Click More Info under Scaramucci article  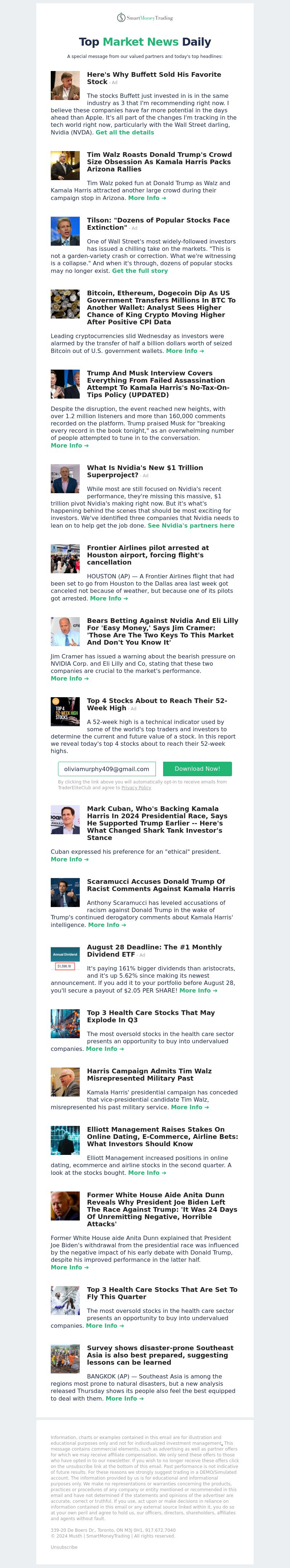(107, 925)
